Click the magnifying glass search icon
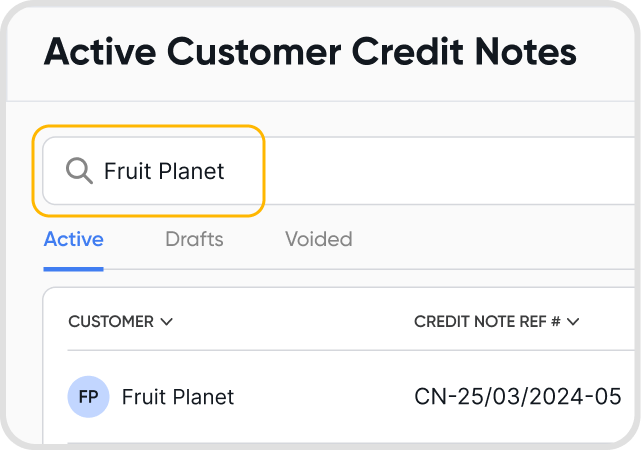 click(79, 171)
